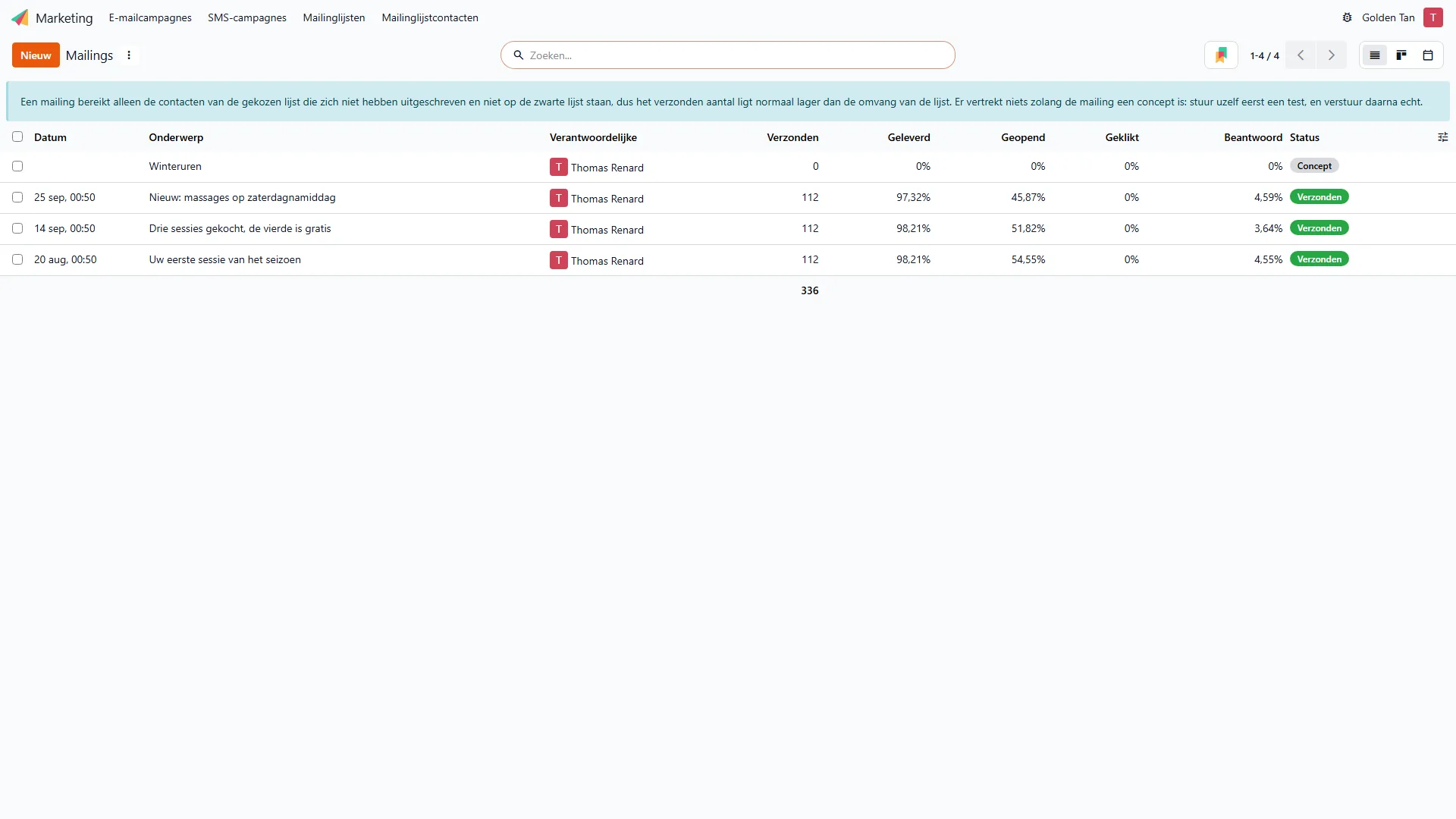Open the user avatar menu for Golden Tan

tap(1432, 17)
